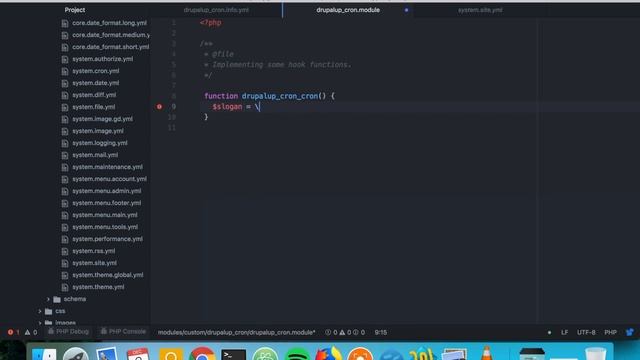Open system.mail.yml file
The width and height of the screenshot is (640, 360).
(x=95, y=155)
